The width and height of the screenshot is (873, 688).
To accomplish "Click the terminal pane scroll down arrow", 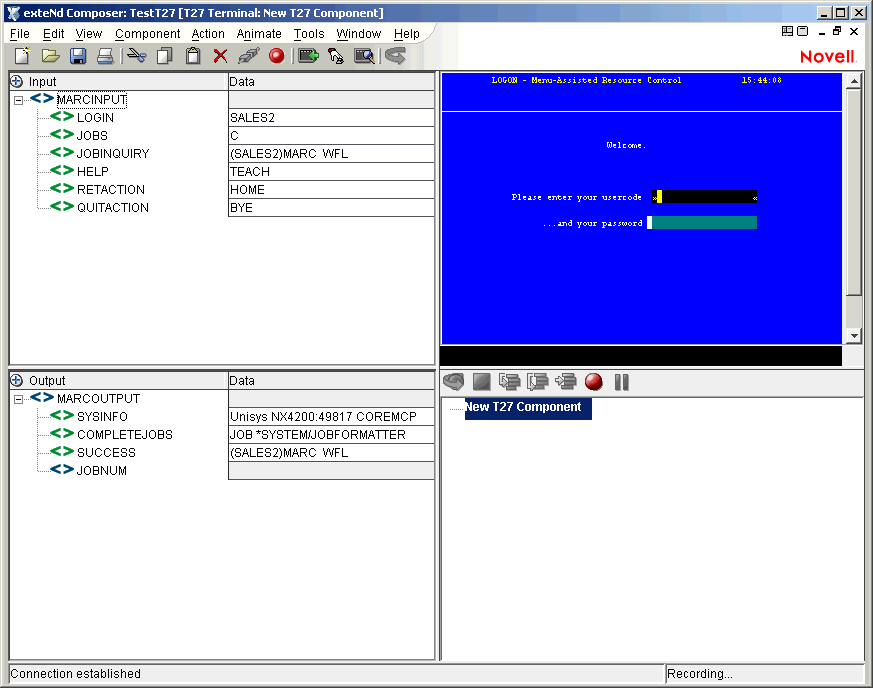I will [x=853, y=336].
